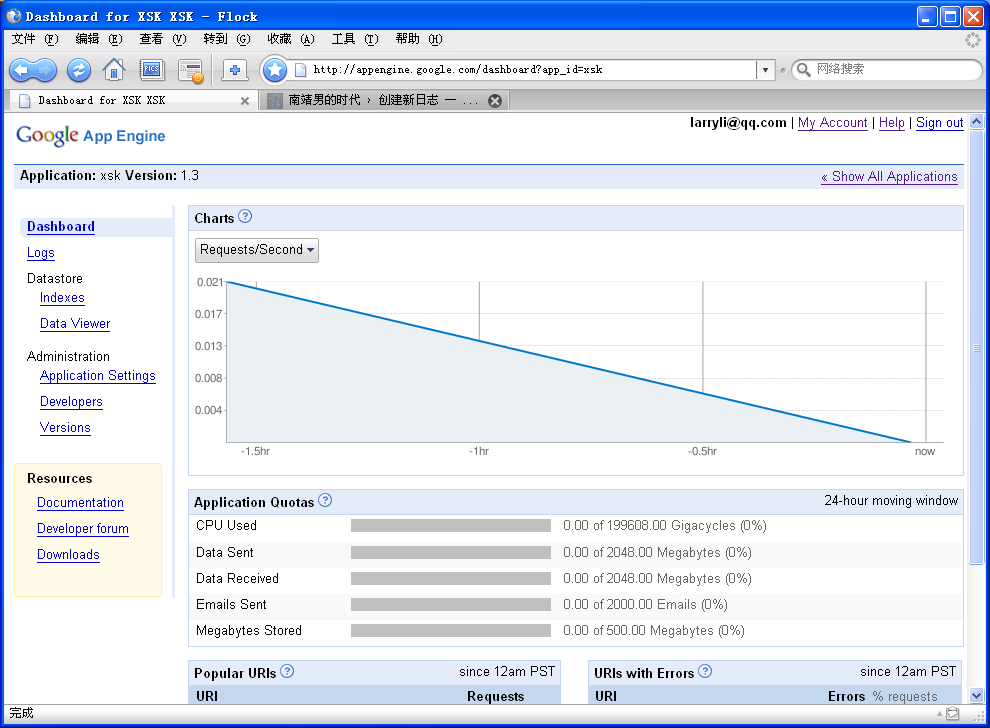Open the Documentation resource link
Viewport: 990px width, 728px height.
[x=80, y=503]
